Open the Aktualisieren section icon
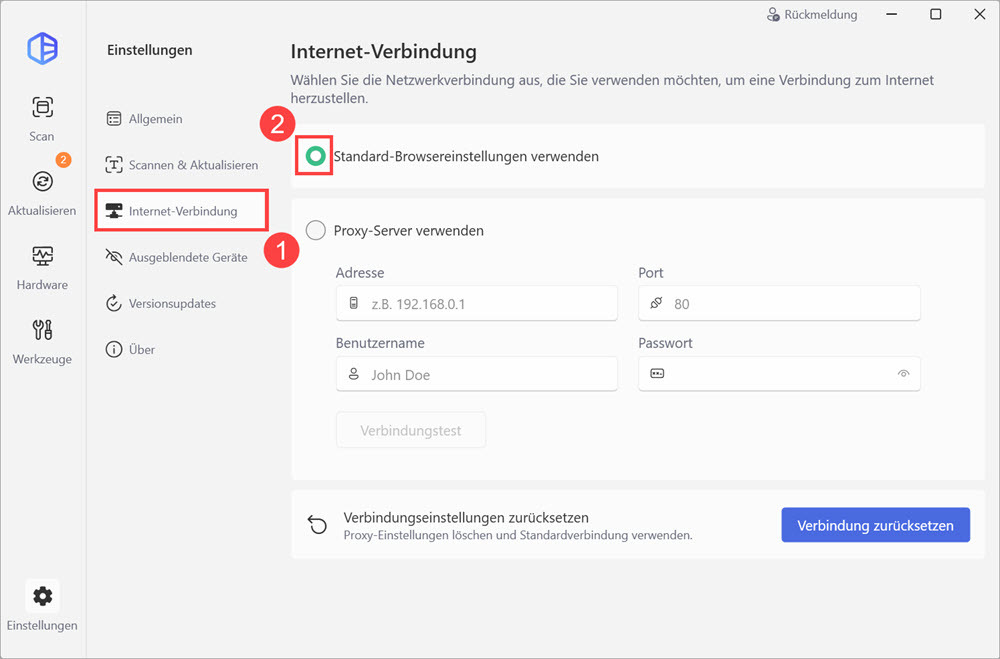 [43, 182]
